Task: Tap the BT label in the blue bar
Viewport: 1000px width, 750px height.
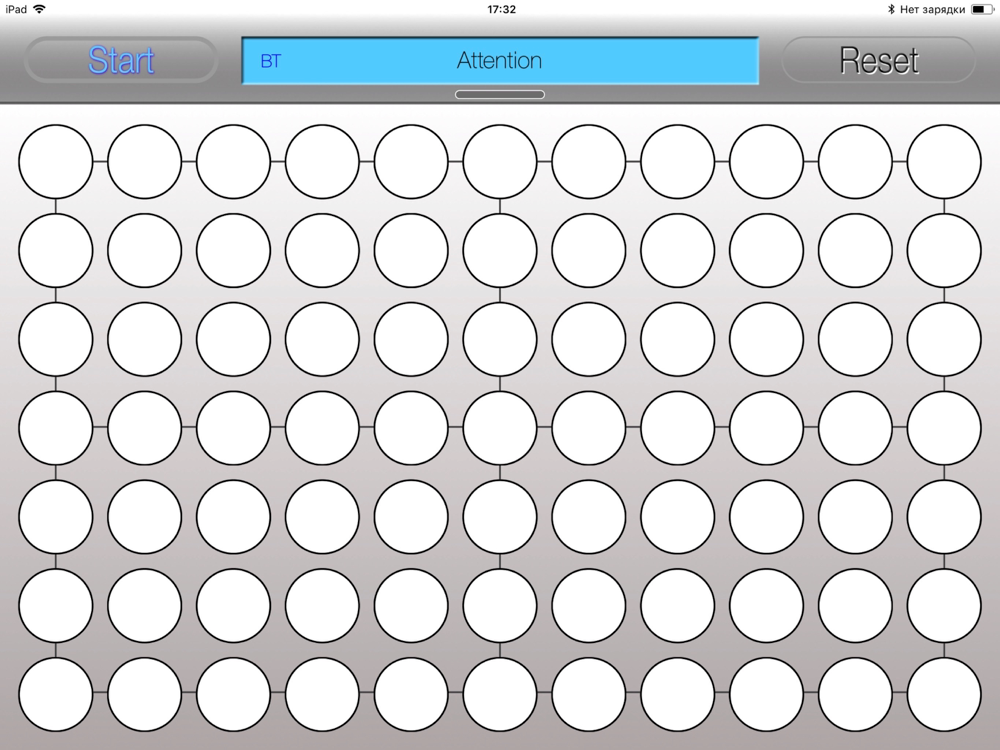Action: click(x=270, y=61)
